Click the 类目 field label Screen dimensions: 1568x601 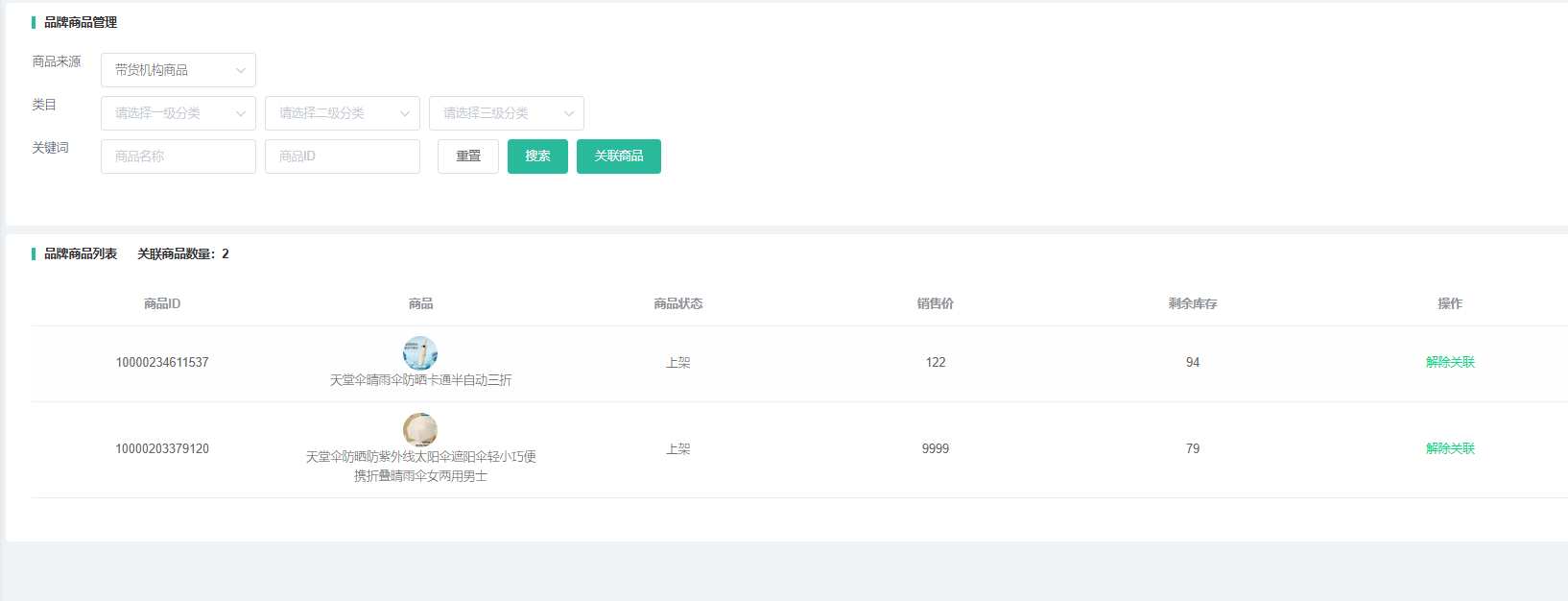coord(44,105)
